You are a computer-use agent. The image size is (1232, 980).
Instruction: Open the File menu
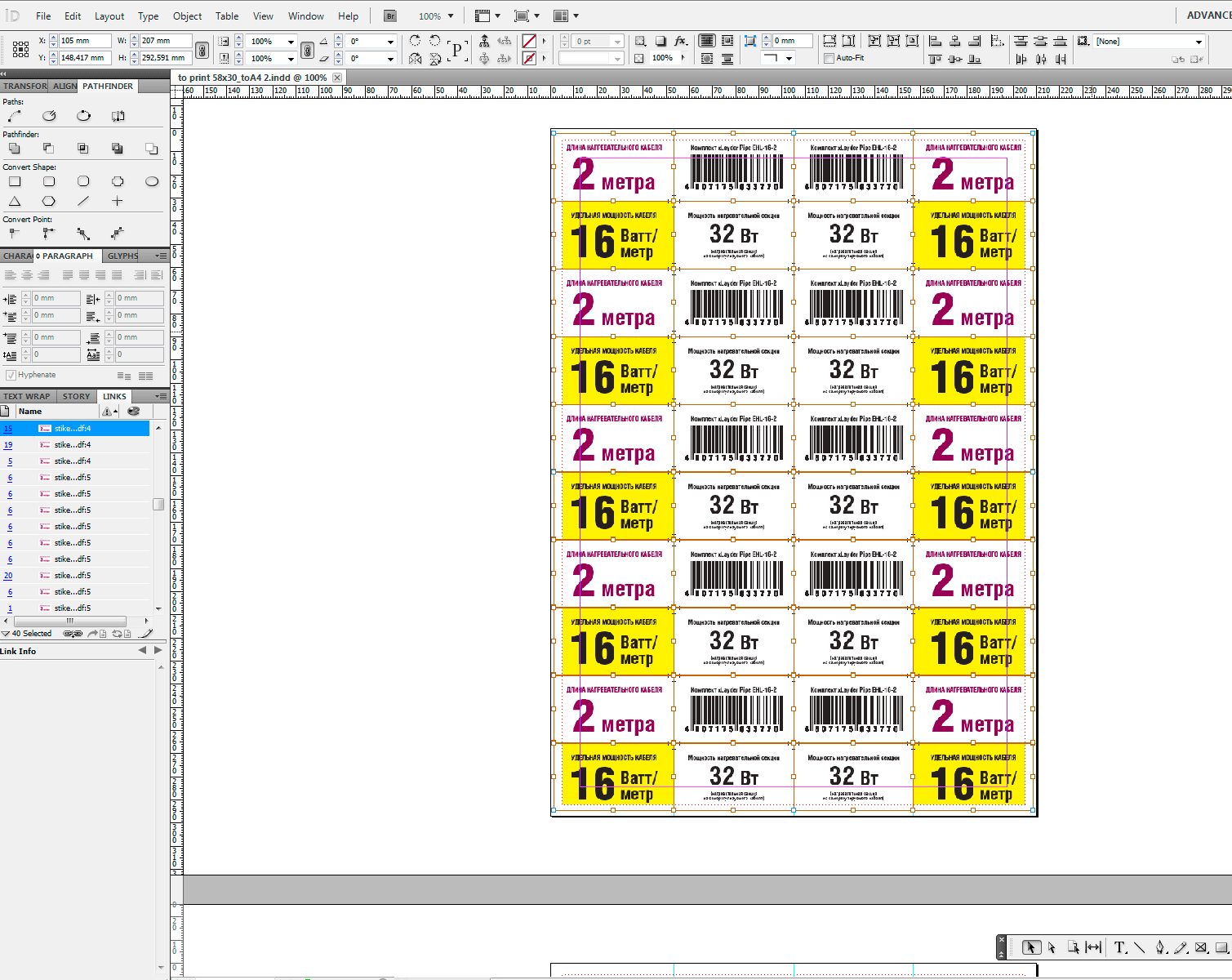[x=43, y=16]
